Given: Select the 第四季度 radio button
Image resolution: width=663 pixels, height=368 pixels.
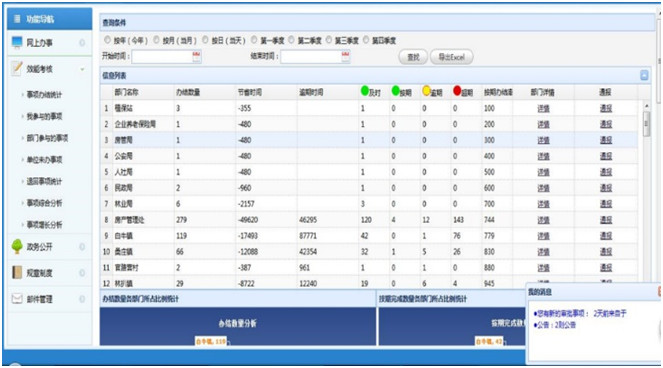Looking at the screenshot, I should coord(366,40).
